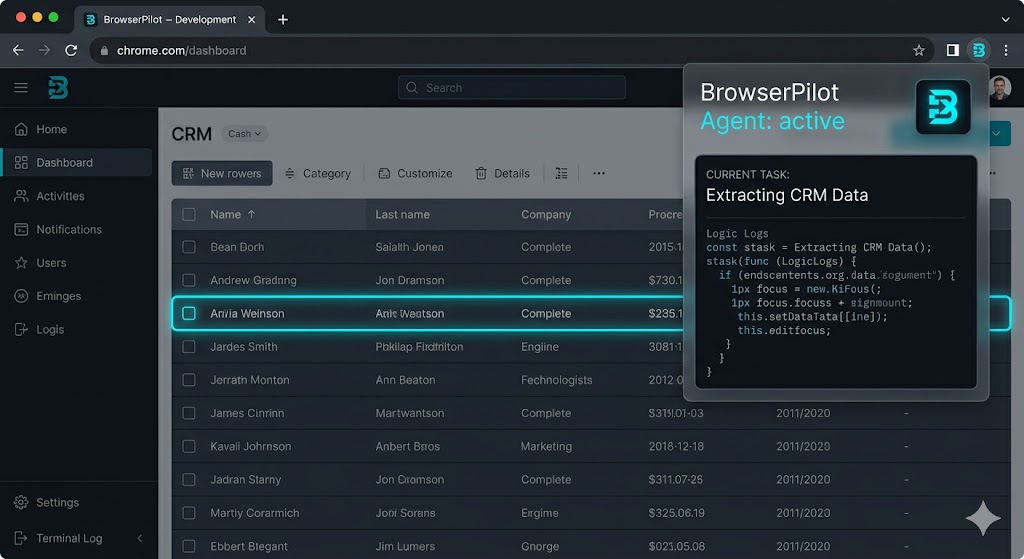1024x559 pixels.
Task: Click the Category button
Action: [x=318, y=173]
